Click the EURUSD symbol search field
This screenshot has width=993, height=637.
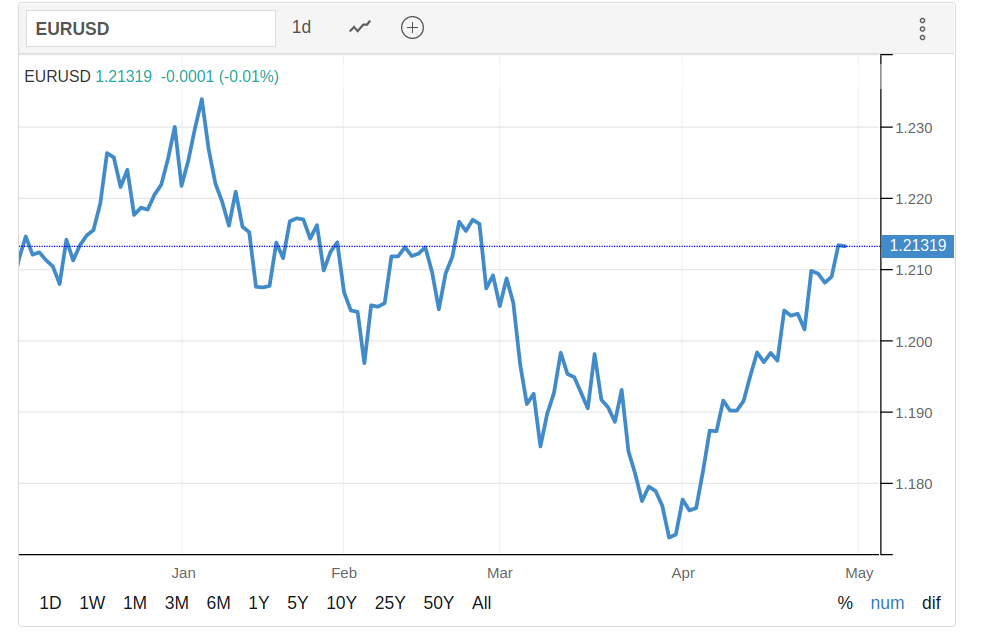point(150,29)
